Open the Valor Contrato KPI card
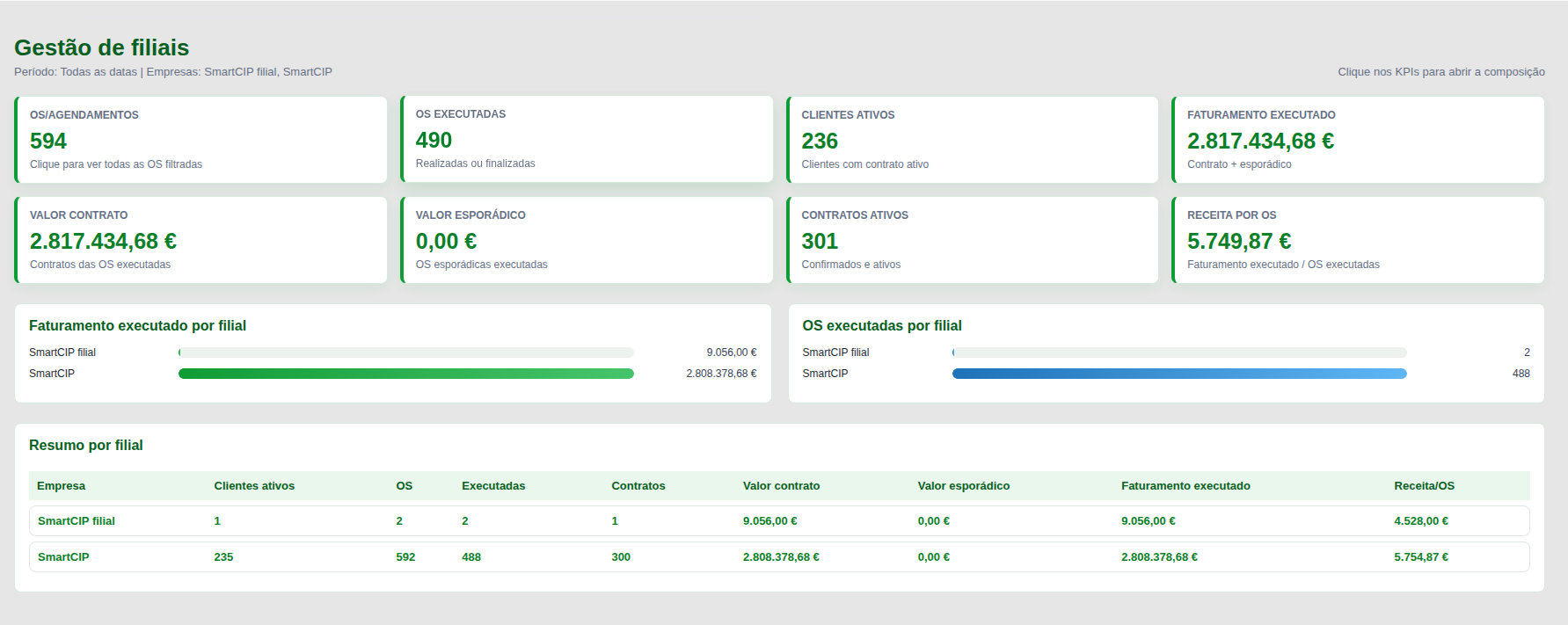The image size is (1568, 625). (201, 240)
